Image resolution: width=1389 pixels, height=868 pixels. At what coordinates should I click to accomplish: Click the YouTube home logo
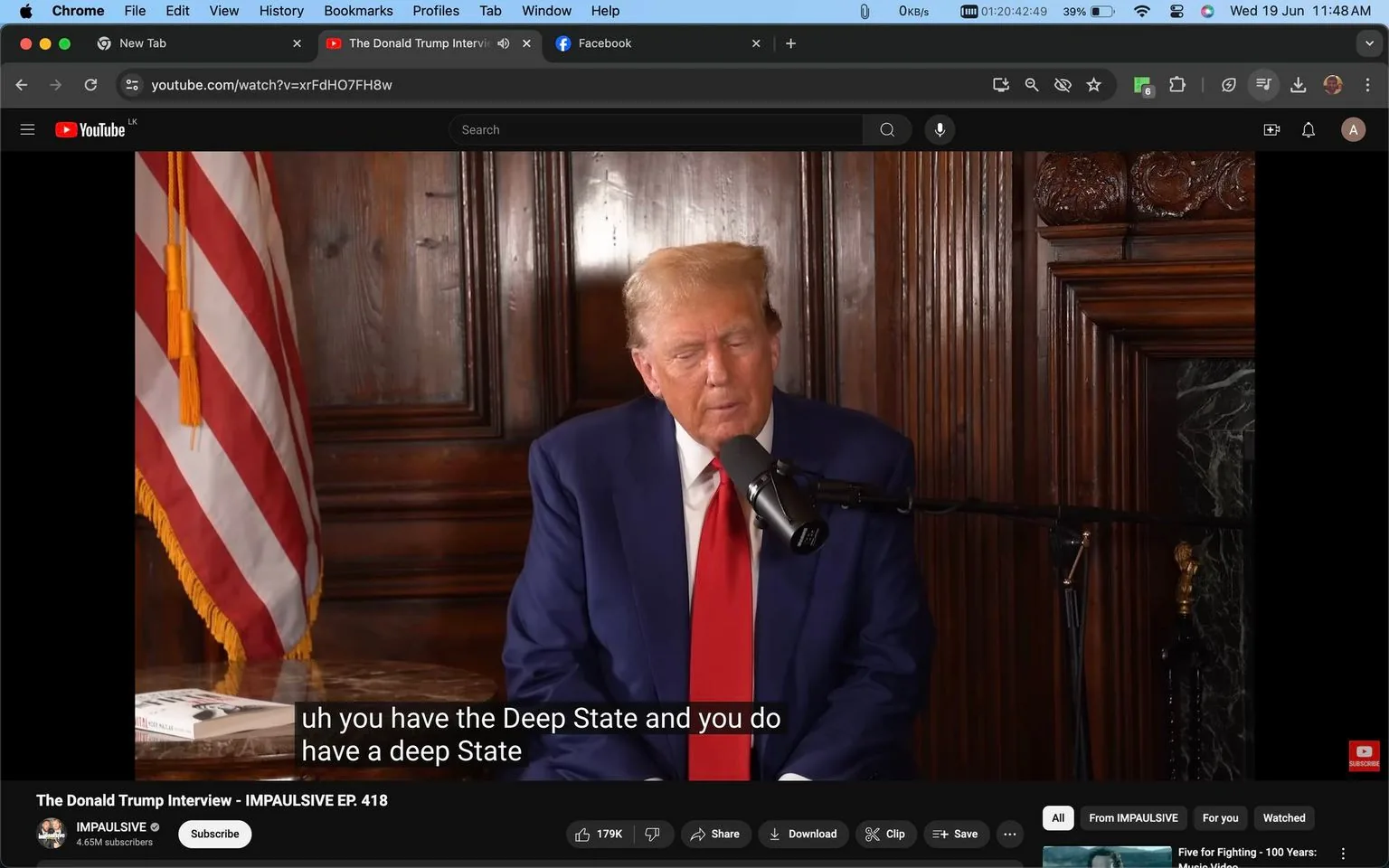coord(88,129)
